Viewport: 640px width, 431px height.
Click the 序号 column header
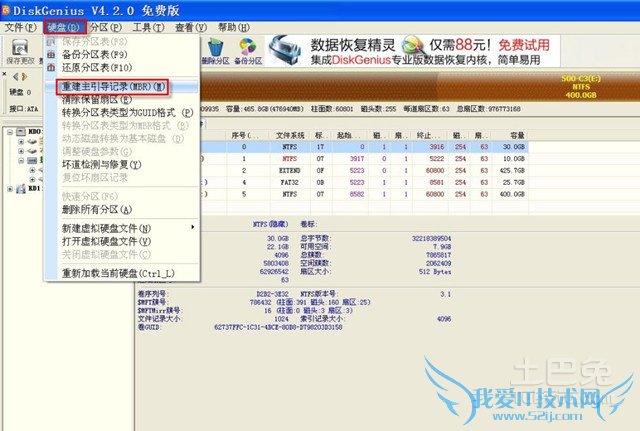[248, 135]
